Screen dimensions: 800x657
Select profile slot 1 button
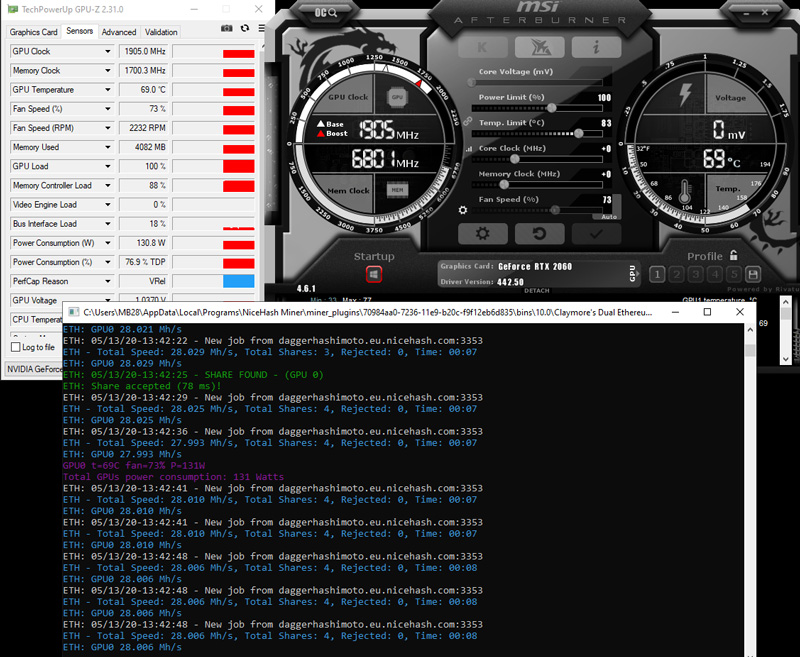(x=657, y=274)
